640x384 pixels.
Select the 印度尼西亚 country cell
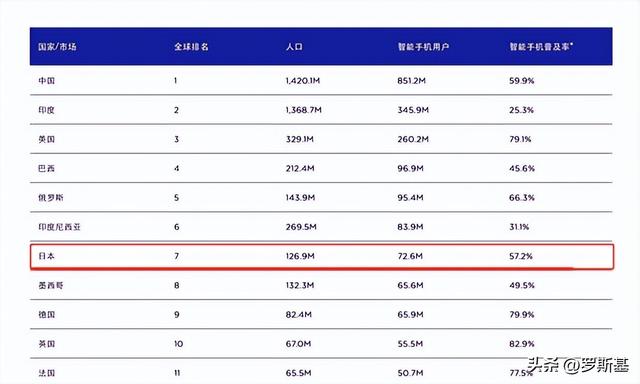pyautogui.click(x=60, y=227)
